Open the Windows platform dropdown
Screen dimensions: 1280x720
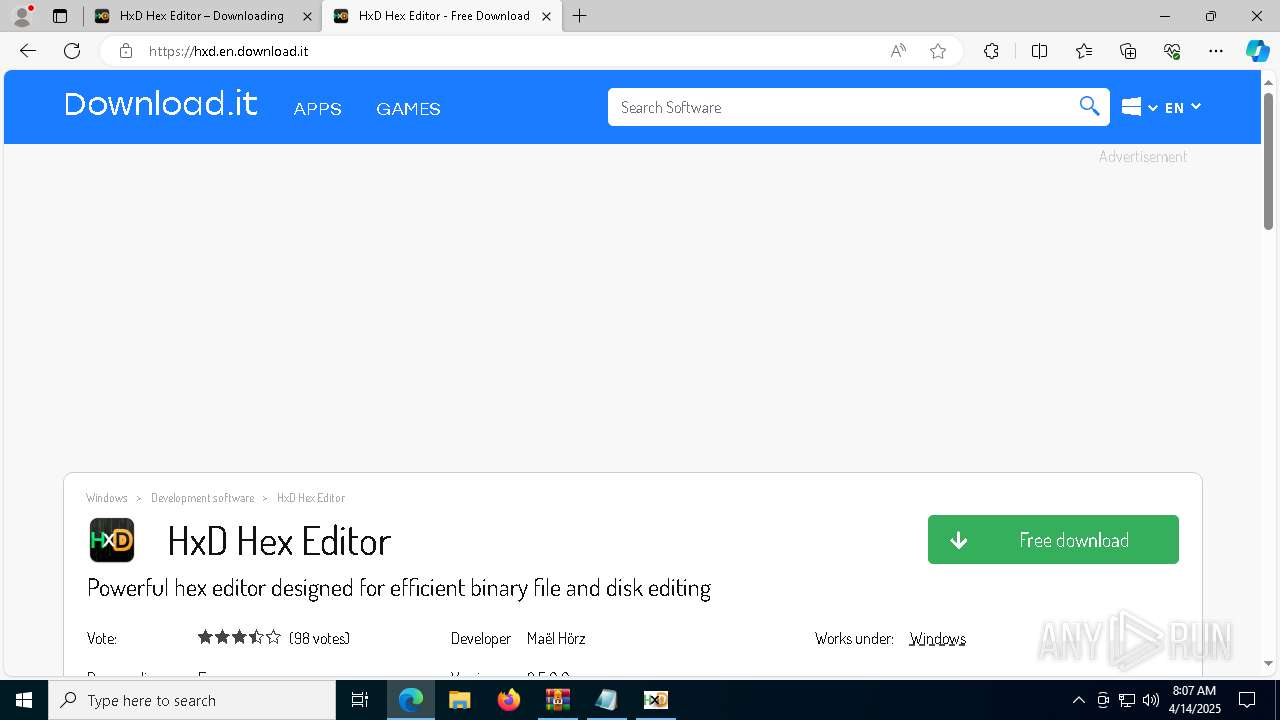click(1139, 107)
